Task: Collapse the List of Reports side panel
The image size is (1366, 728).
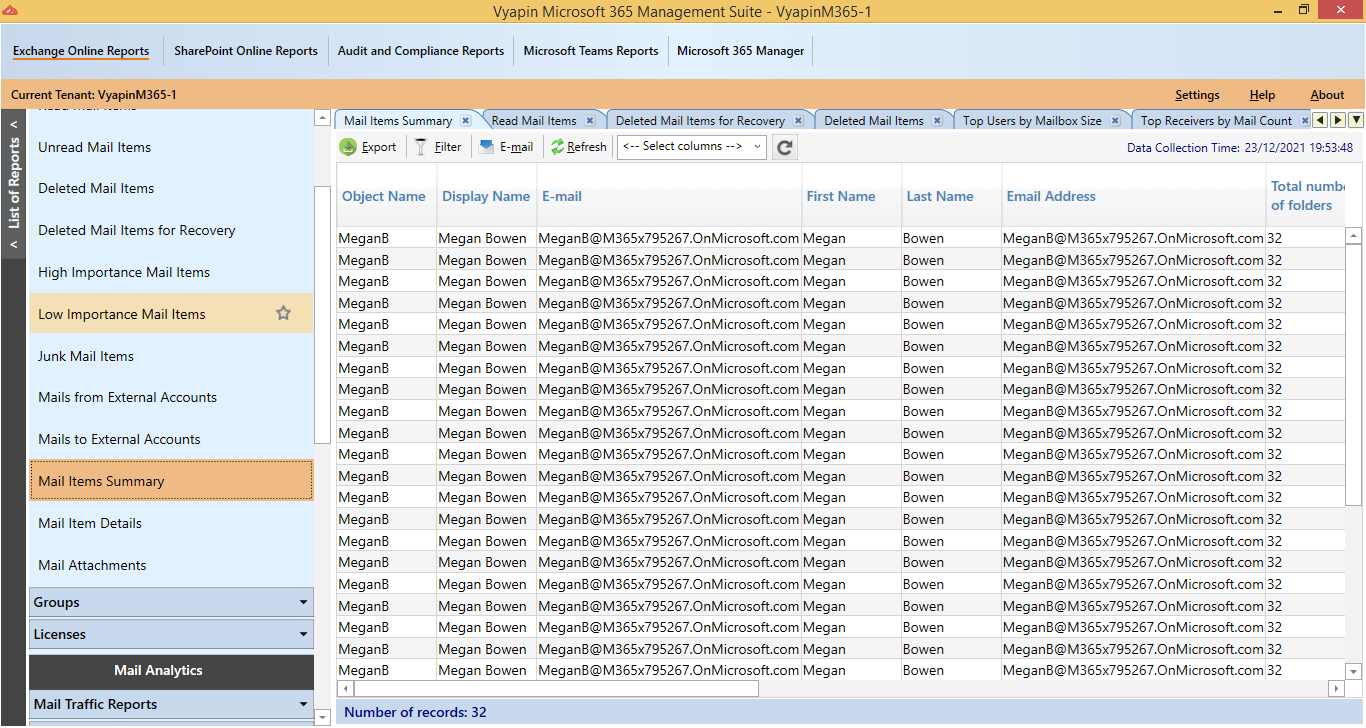Action: click(13, 184)
